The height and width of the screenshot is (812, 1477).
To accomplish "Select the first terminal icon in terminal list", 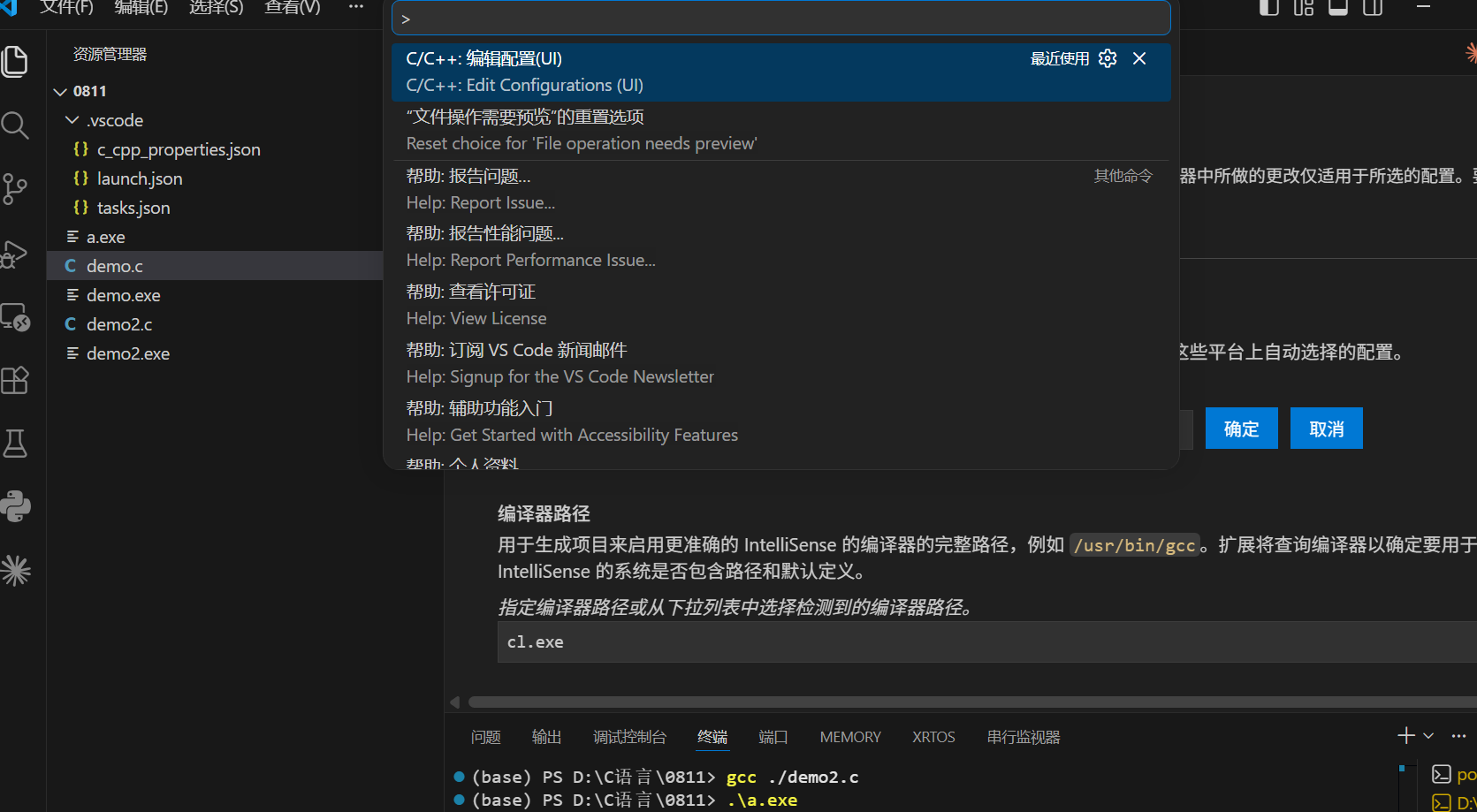I will click(x=1442, y=774).
